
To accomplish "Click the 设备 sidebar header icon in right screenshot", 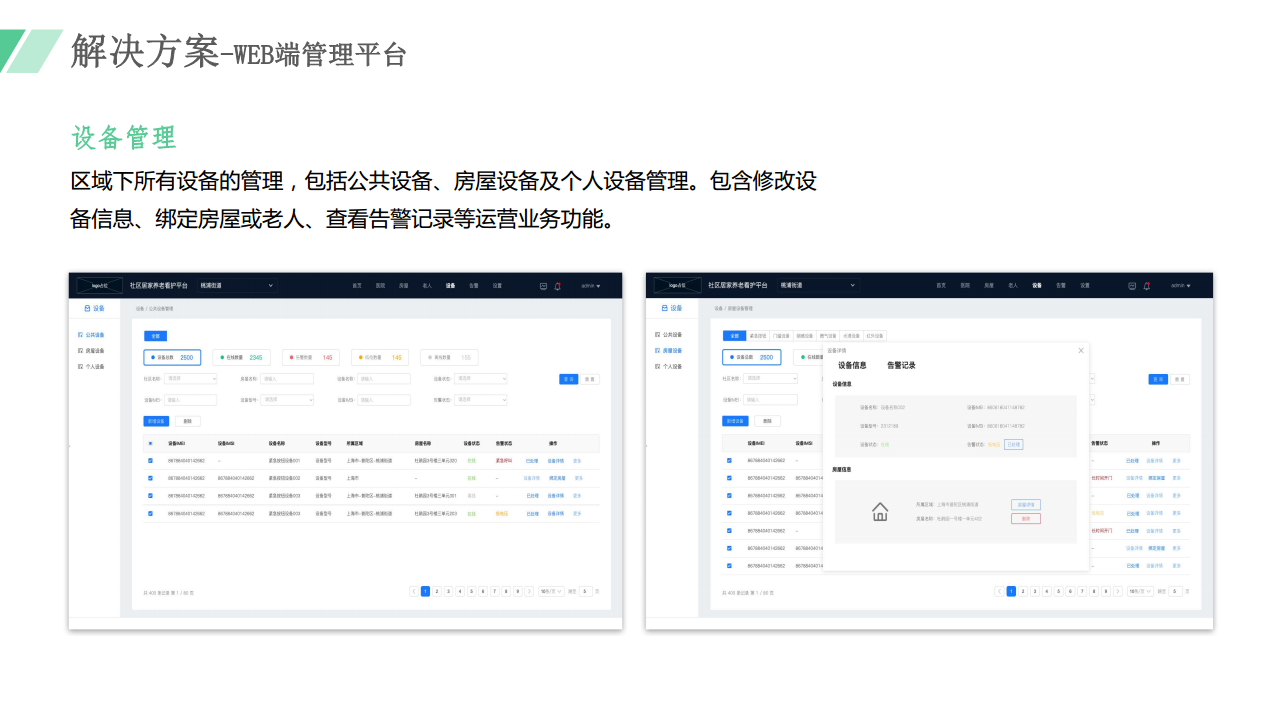I will pyautogui.click(x=664, y=309).
